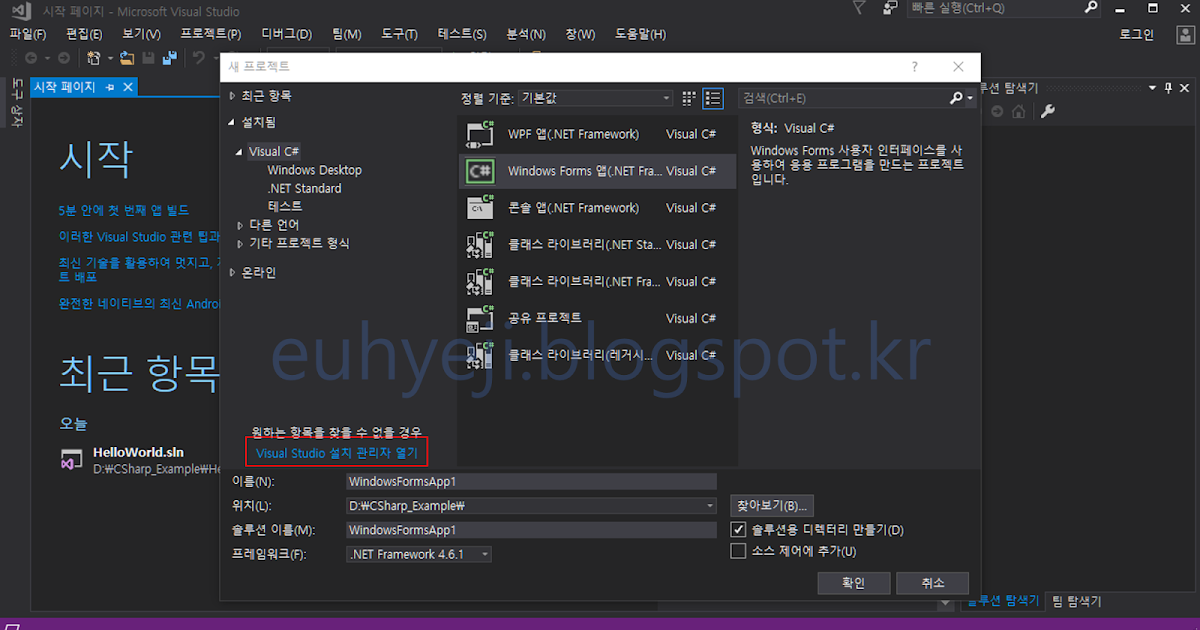
Task: Expand the 온라인 tree node
Action: (233, 272)
